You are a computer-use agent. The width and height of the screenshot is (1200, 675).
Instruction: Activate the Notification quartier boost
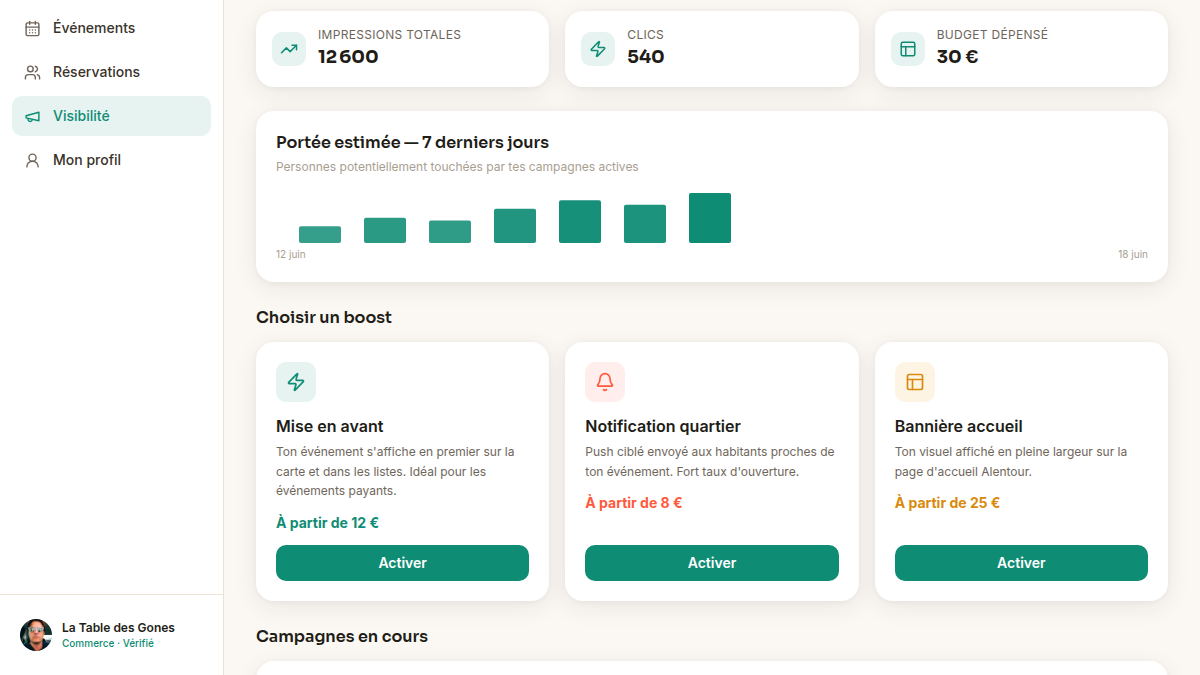tap(712, 563)
